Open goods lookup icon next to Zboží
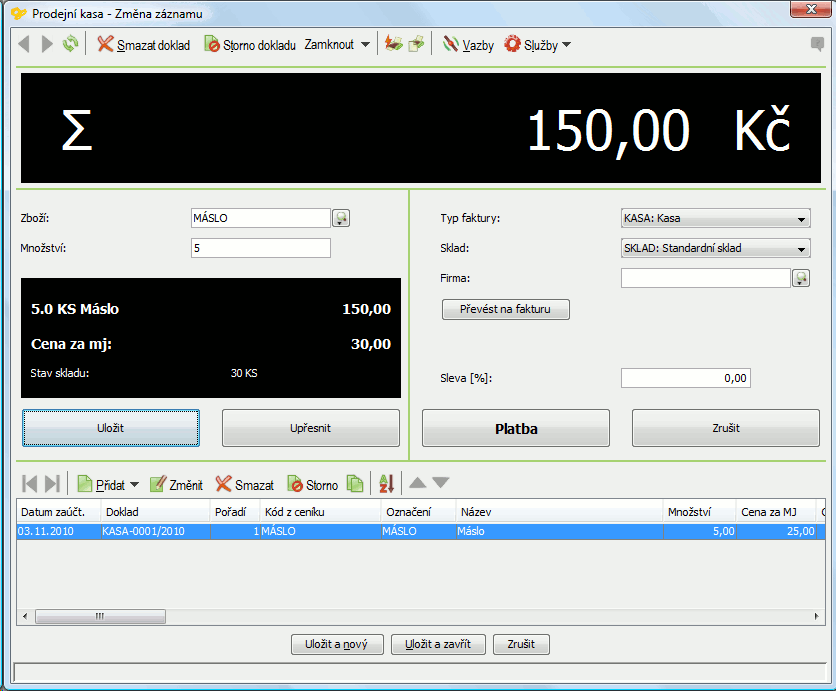The width and height of the screenshot is (836, 691). (341, 218)
